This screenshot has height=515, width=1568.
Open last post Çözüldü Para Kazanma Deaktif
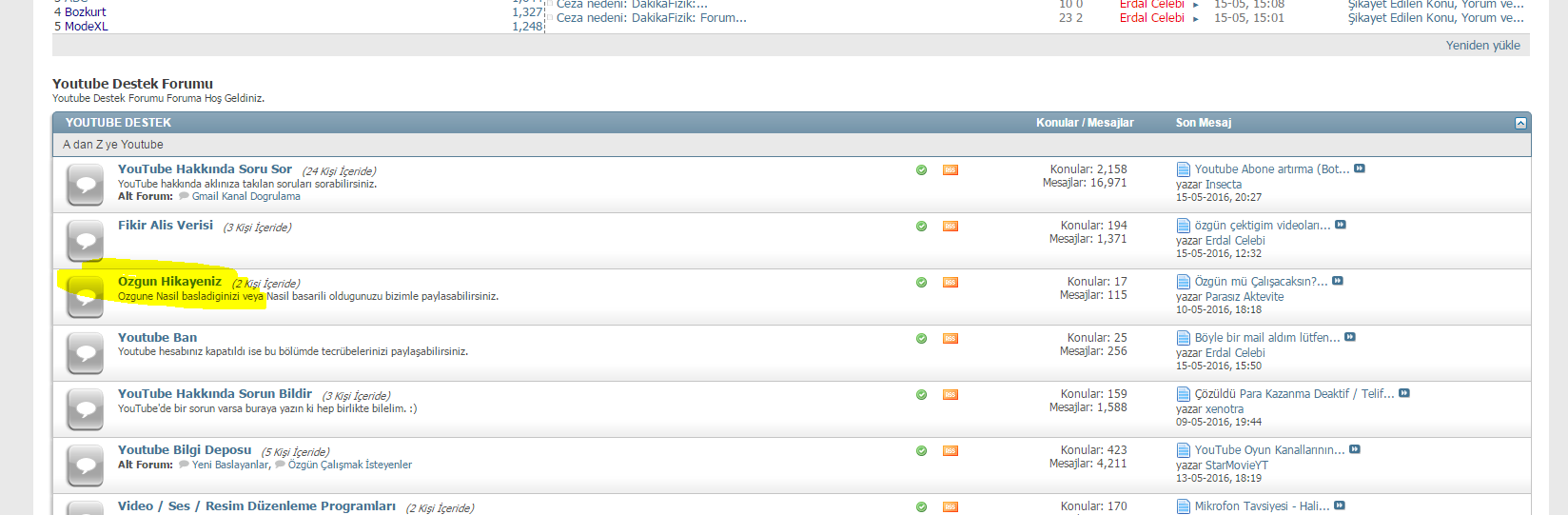[1295, 394]
